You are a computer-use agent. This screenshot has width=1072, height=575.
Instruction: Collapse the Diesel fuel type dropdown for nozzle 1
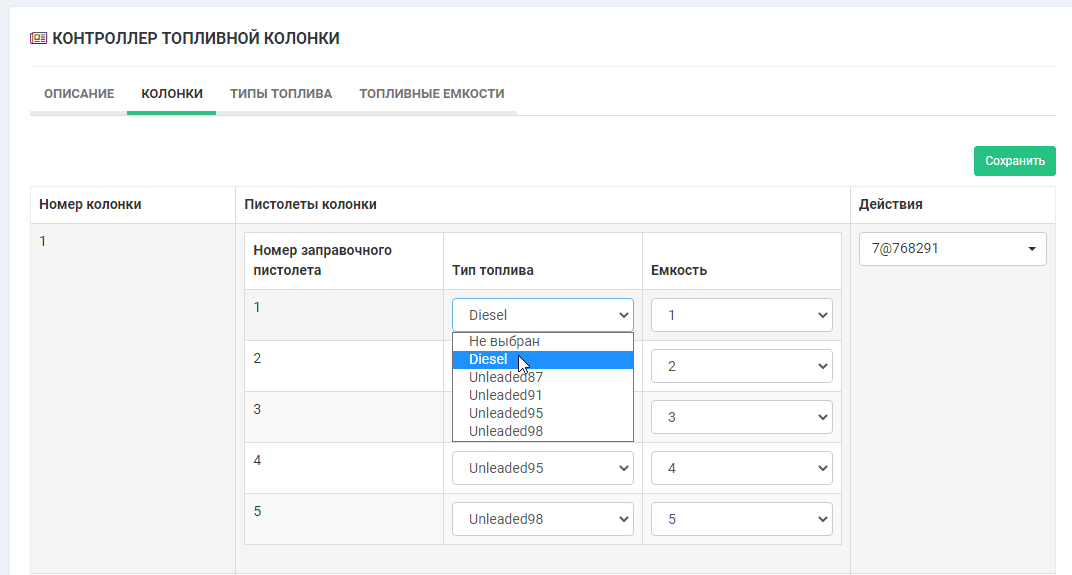coord(542,315)
